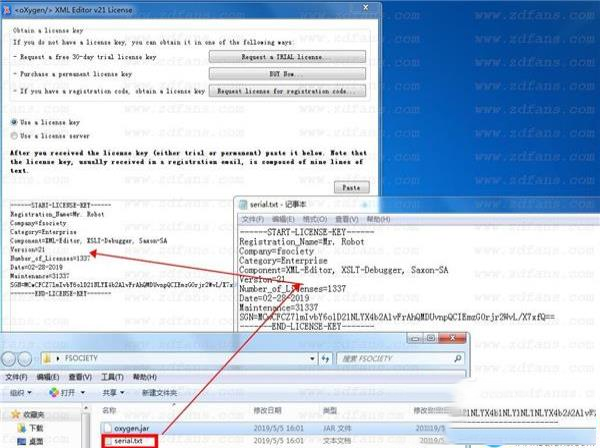
Task: Click 新建文件夹 in the Explorer toolbar
Action: [x=160, y=393]
